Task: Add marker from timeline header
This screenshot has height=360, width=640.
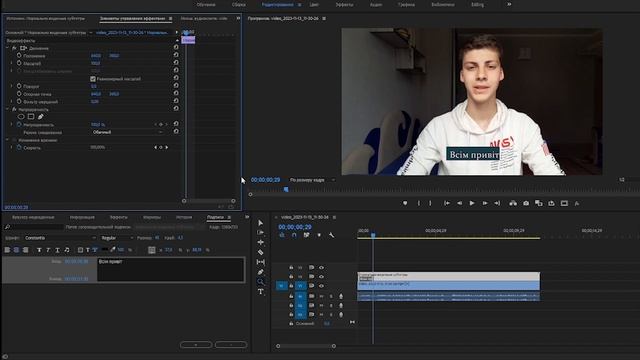Action: [x=319, y=235]
